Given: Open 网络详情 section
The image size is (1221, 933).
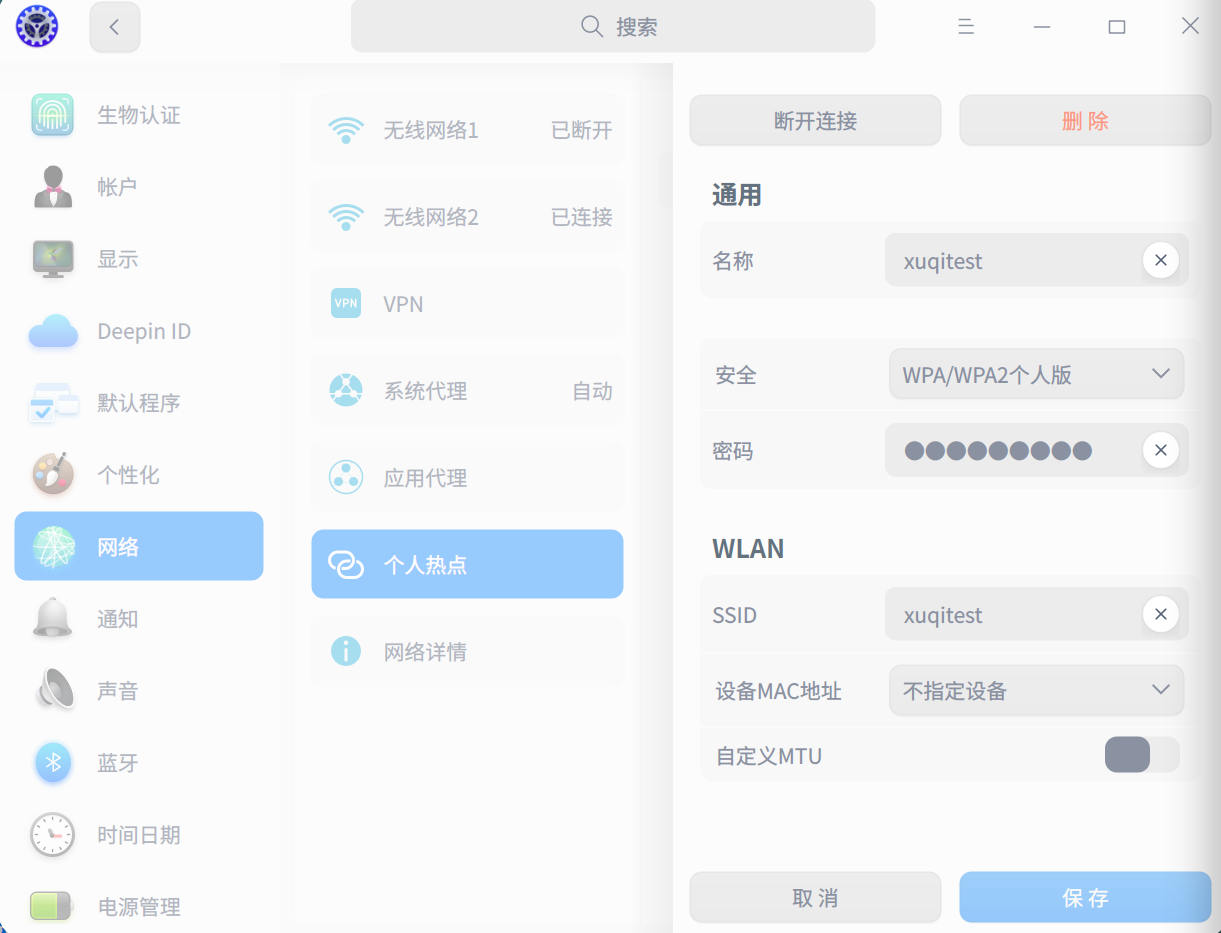Looking at the screenshot, I should (x=467, y=651).
